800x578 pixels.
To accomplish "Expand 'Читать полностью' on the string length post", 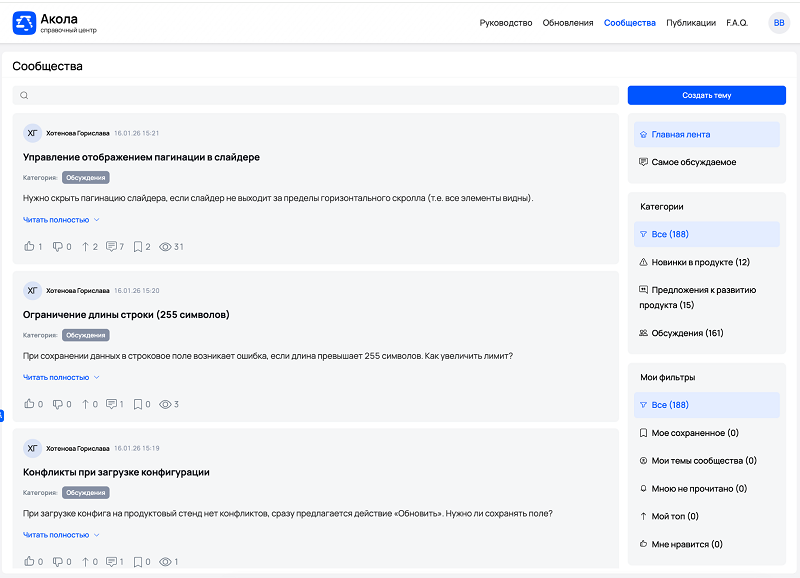I will point(59,379).
